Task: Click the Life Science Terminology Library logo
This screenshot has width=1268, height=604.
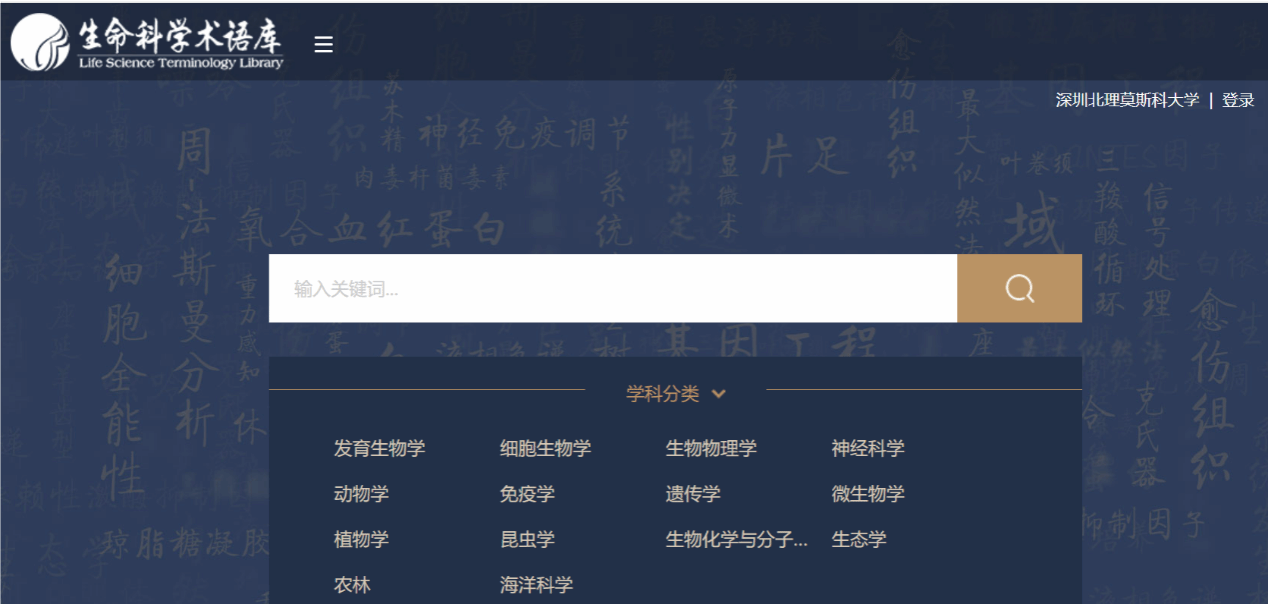Action: (148, 43)
